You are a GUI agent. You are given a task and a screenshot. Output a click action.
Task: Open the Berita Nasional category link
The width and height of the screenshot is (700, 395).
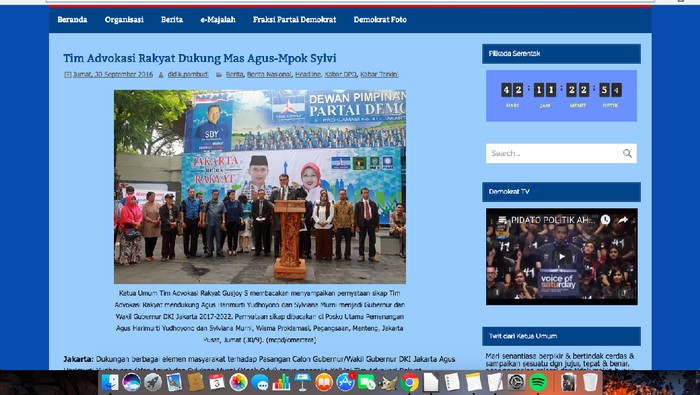269,75
